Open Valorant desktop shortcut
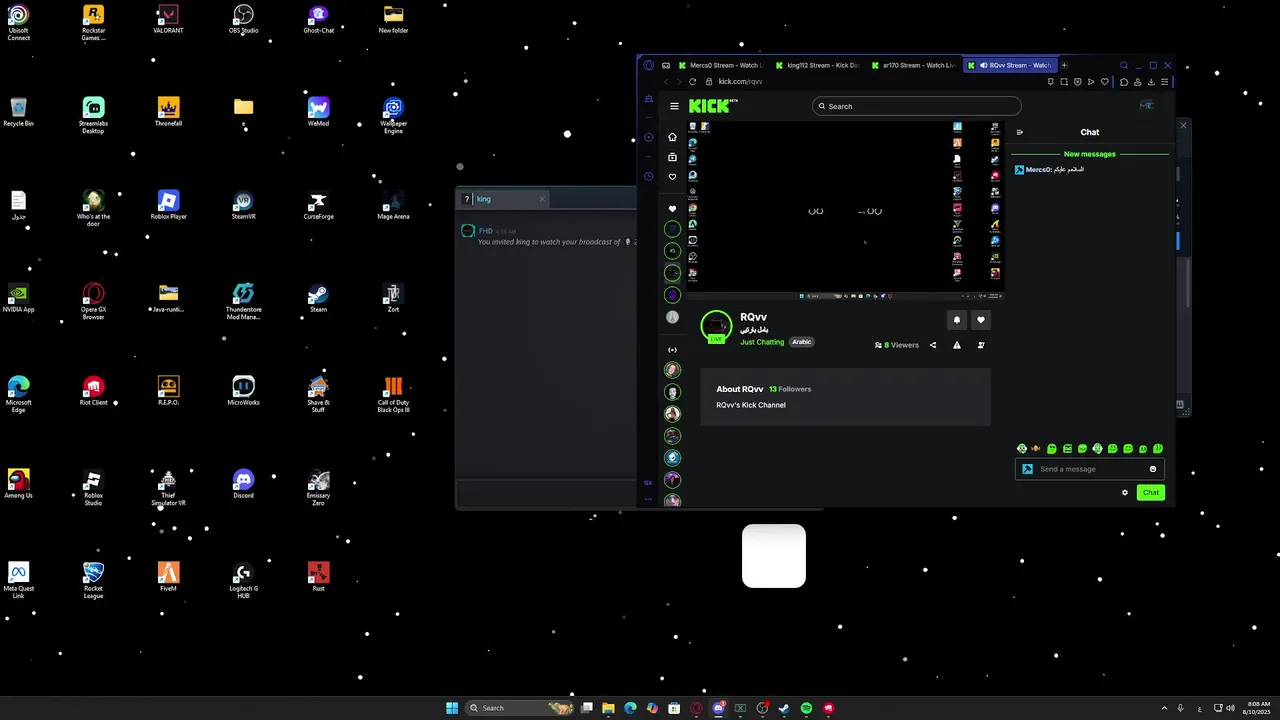Viewport: 1280px width, 720px height. pyautogui.click(x=168, y=19)
